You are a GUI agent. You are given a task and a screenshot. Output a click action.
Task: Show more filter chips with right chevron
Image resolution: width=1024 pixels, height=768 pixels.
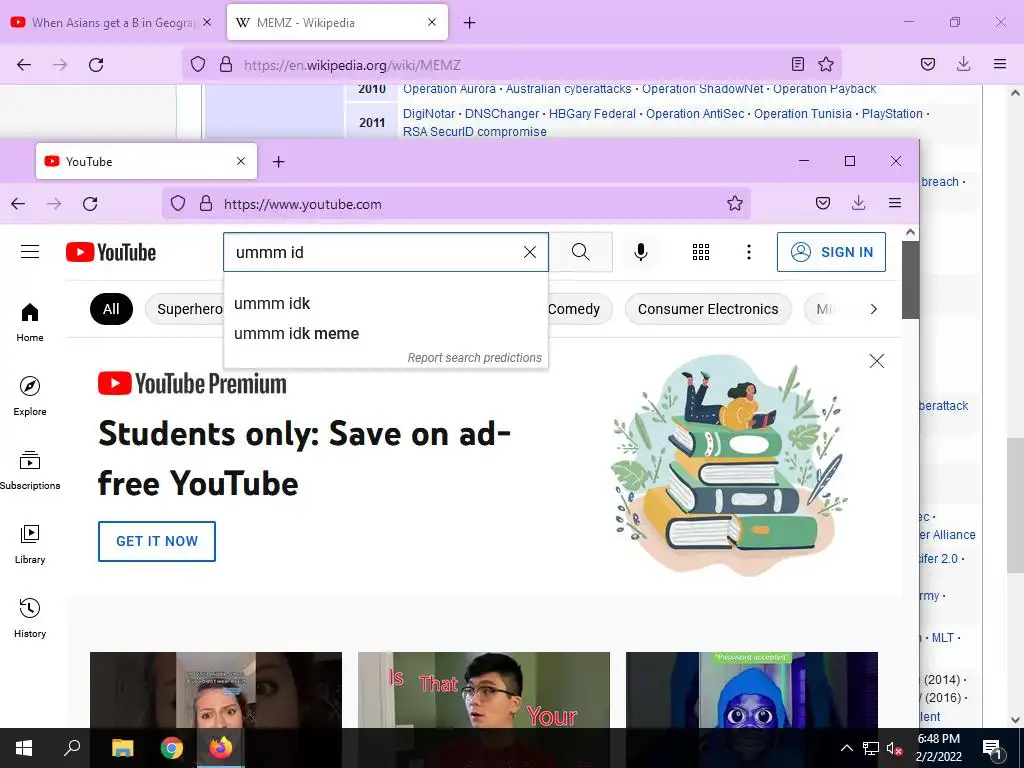point(874,309)
